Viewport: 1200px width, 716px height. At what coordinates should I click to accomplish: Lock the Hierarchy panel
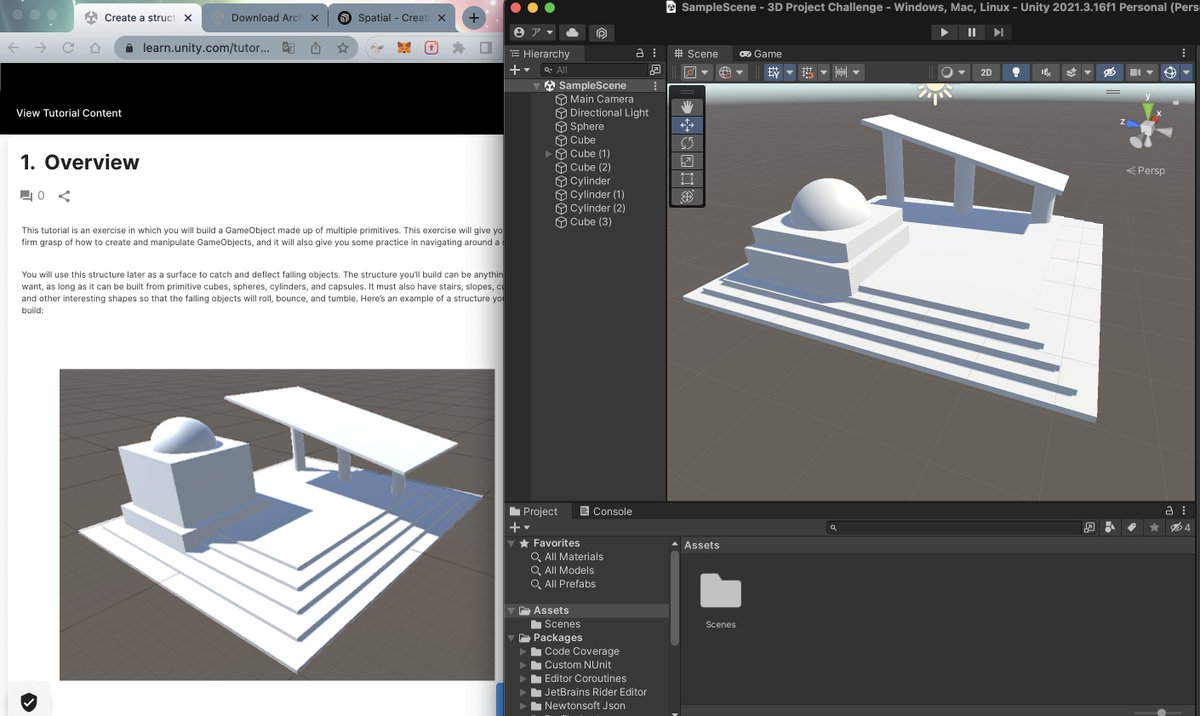640,54
